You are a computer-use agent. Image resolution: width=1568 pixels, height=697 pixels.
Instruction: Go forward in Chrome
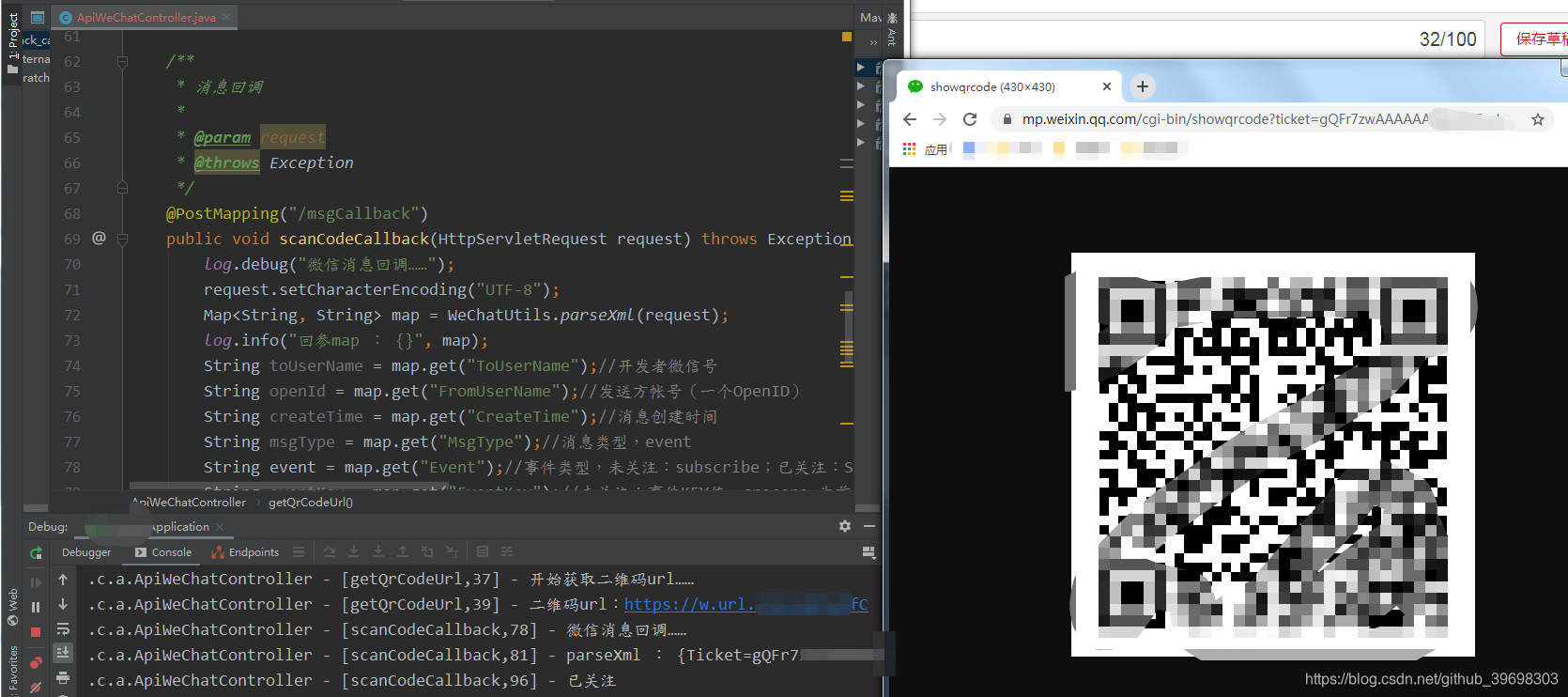(940, 119)
